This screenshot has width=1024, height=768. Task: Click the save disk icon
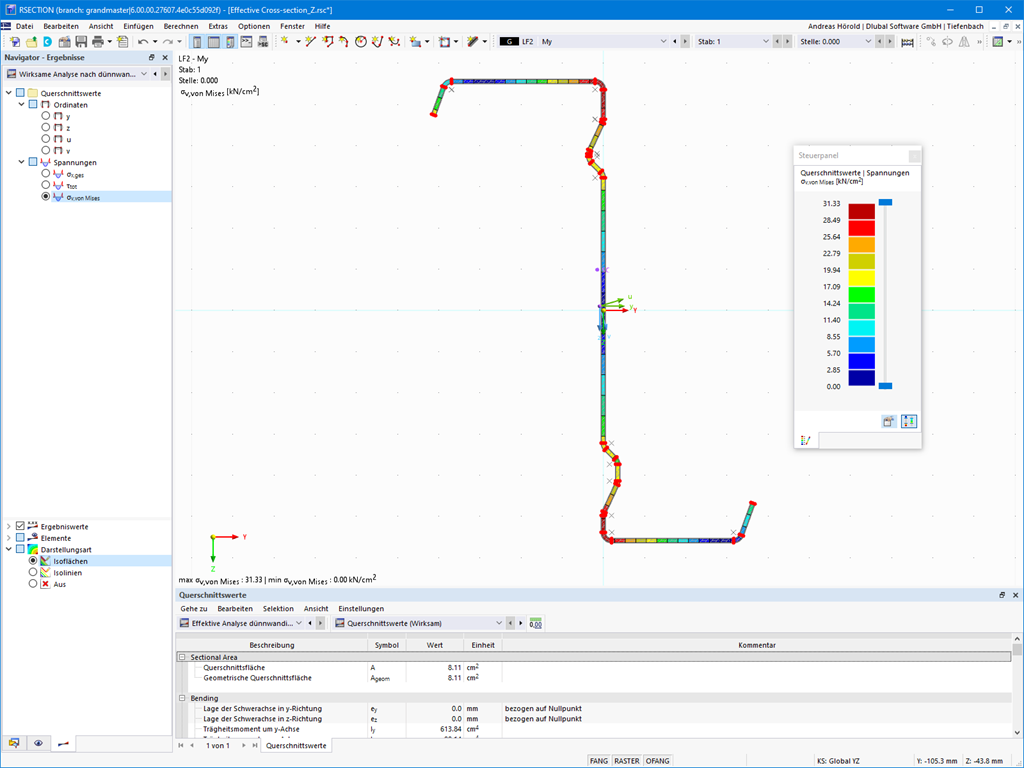click(81, 42)
